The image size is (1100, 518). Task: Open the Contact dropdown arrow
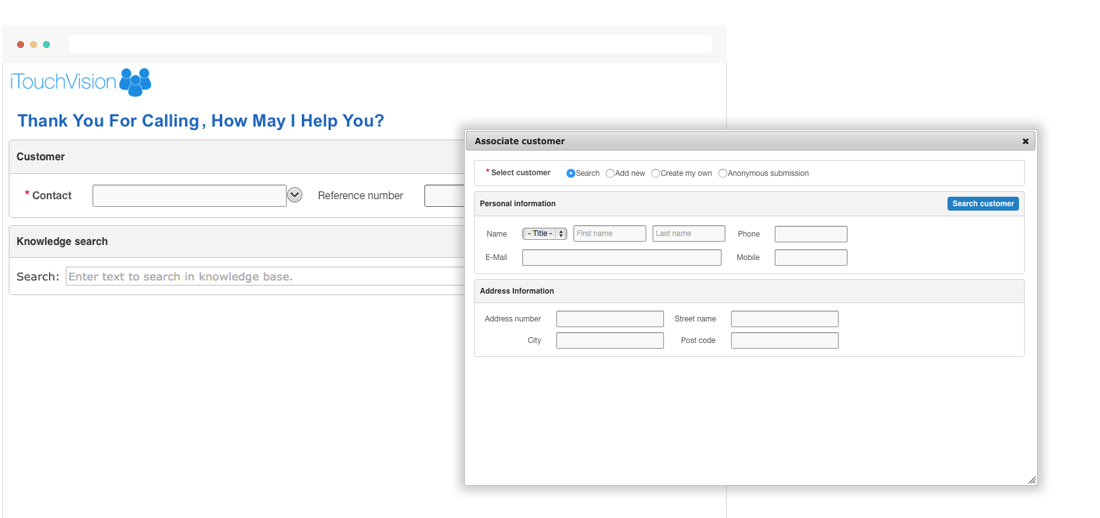click(295, 195)
